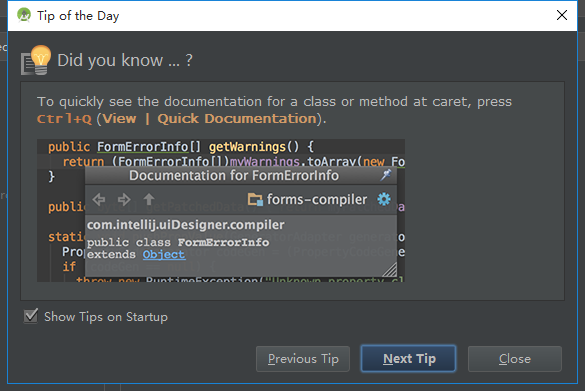Show the Next Tip
The height and width of the screenshot is (391, 585).
[x=409, y=359]
